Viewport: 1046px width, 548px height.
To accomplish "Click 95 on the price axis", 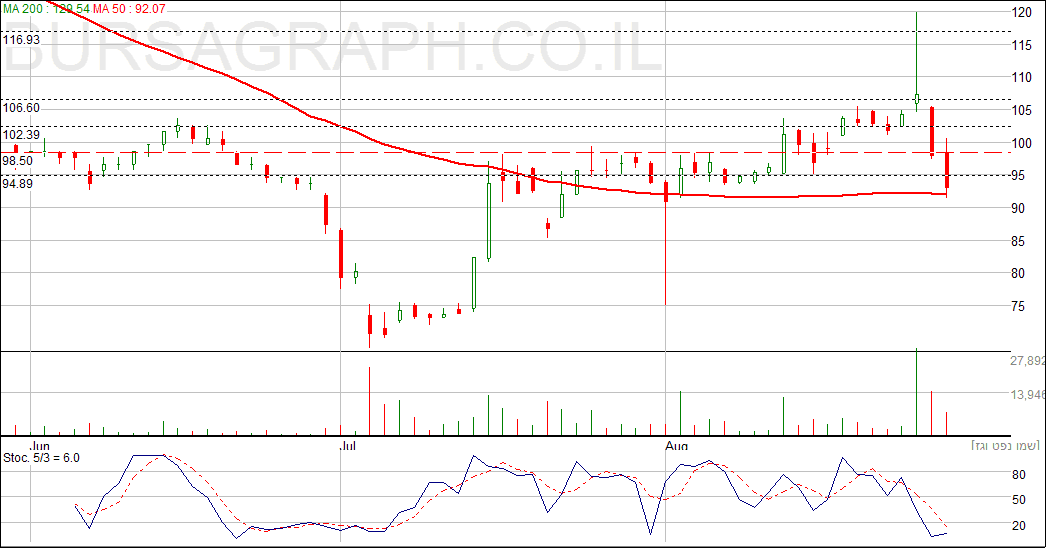I will pyautogui.click(x=1018, y=176).
